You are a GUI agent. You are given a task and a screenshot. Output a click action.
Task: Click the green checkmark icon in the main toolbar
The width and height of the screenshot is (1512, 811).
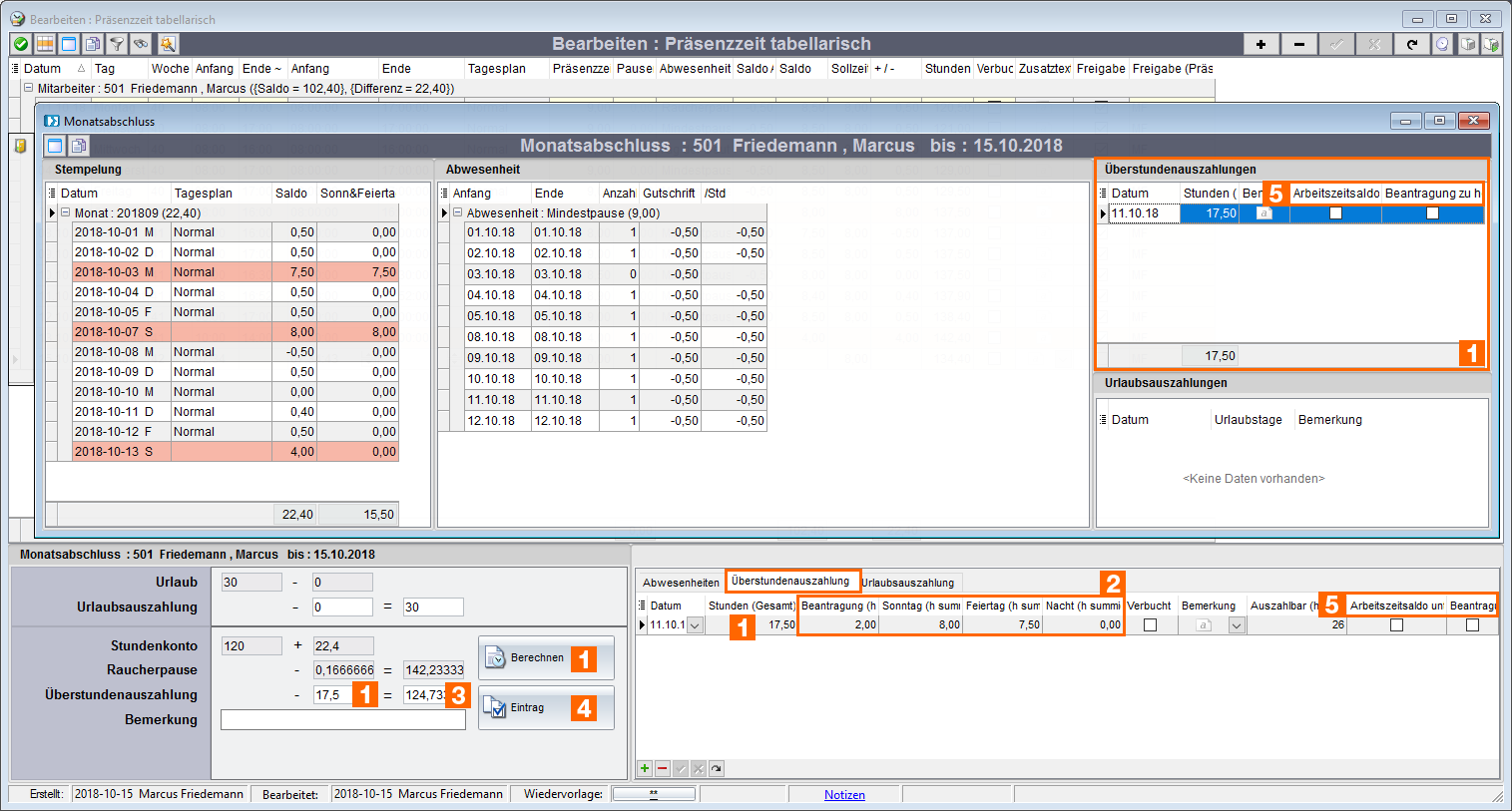click(21, 44)
